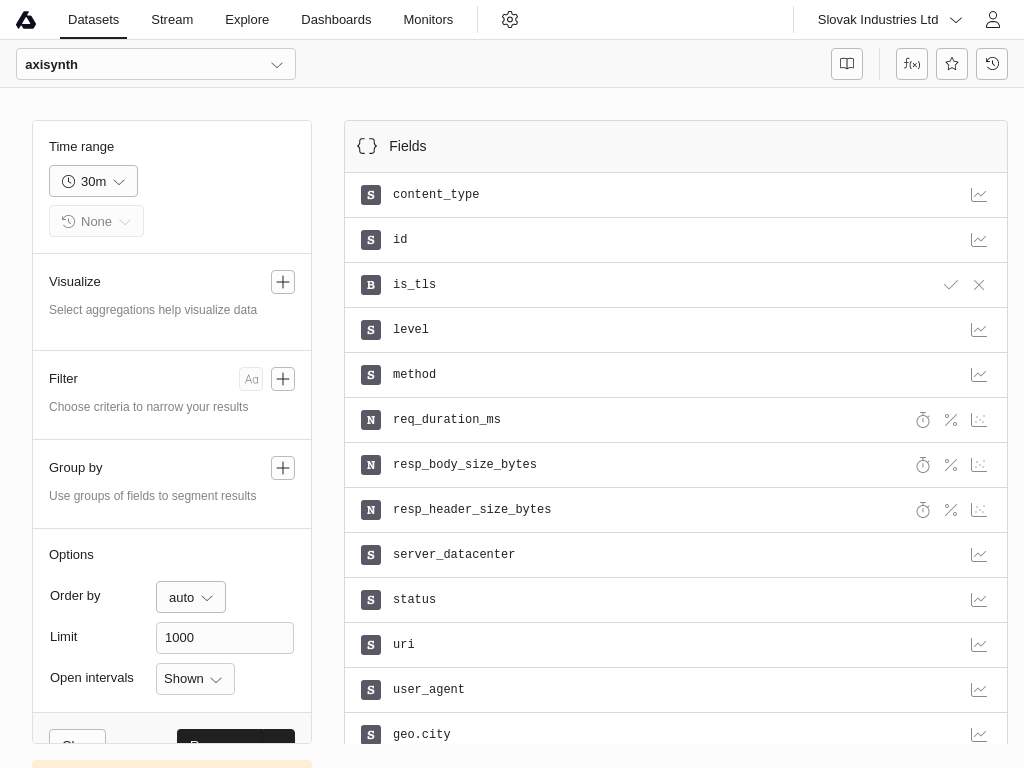Select true checkmark for is_tls

point(951,285)
